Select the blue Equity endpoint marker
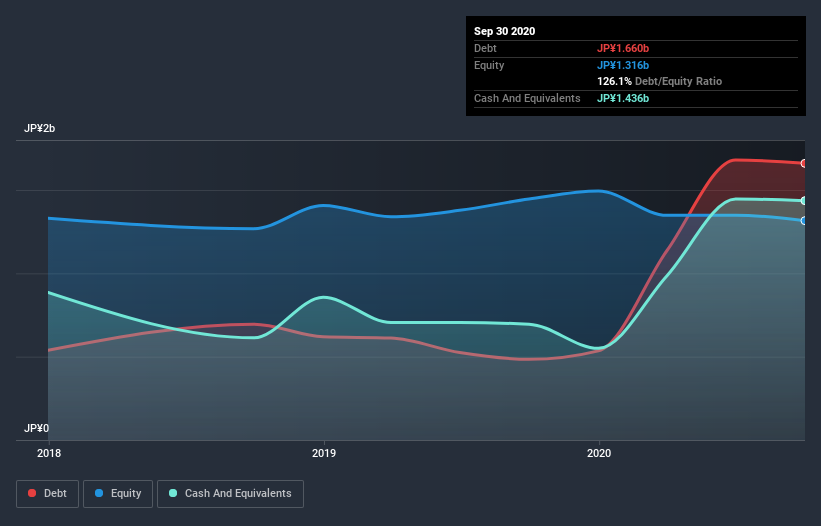821x526 pixels. tap(804, 221)
